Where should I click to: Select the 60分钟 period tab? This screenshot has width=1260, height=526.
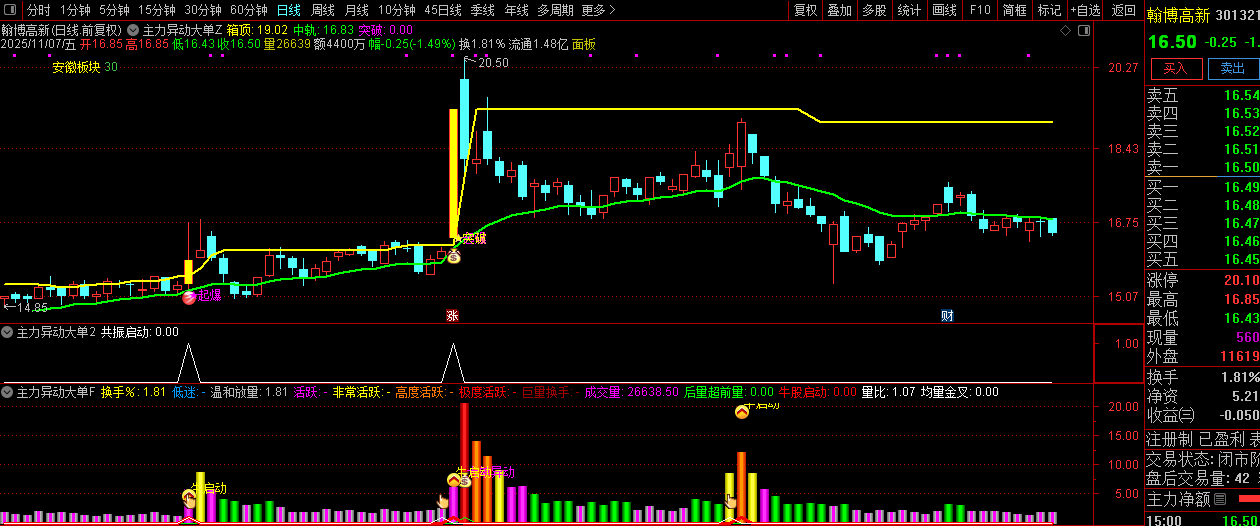[x=249, y=10]
